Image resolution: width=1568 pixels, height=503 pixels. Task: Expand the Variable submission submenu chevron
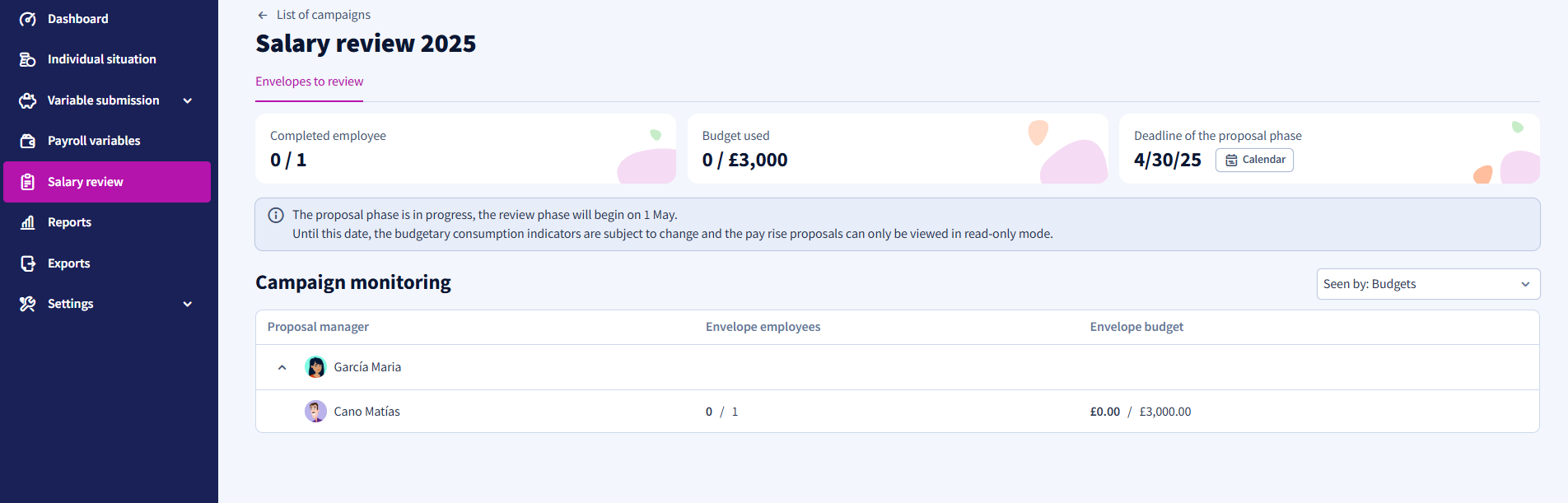click(x=188, y=100)
